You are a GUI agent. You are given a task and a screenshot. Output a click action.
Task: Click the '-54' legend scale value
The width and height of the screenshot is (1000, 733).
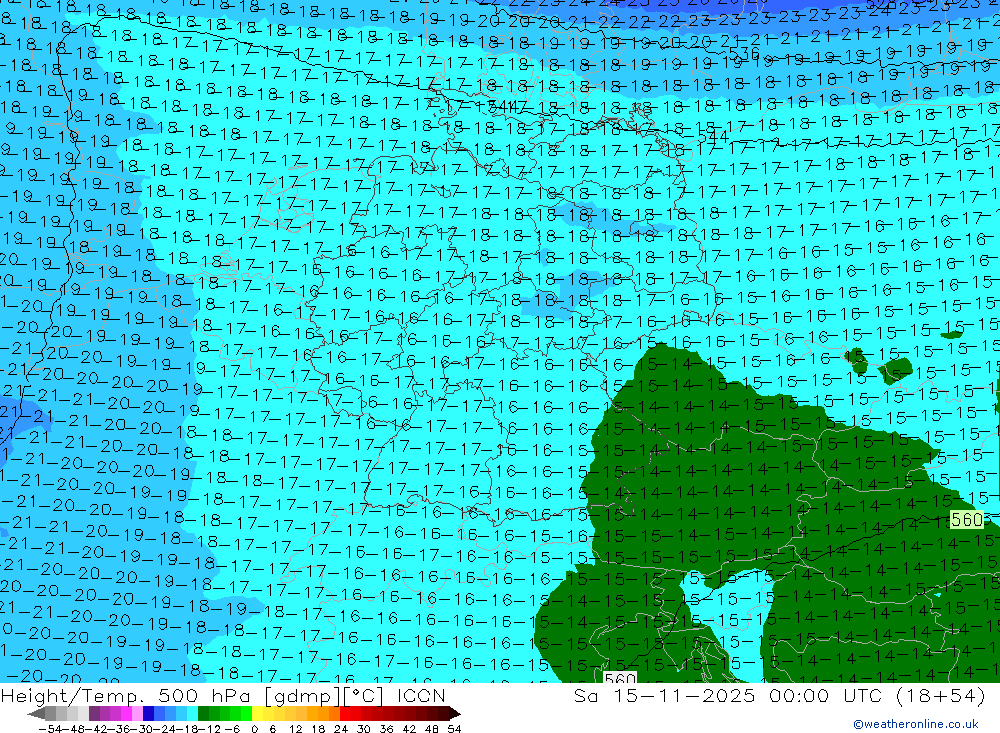(51, 729)
